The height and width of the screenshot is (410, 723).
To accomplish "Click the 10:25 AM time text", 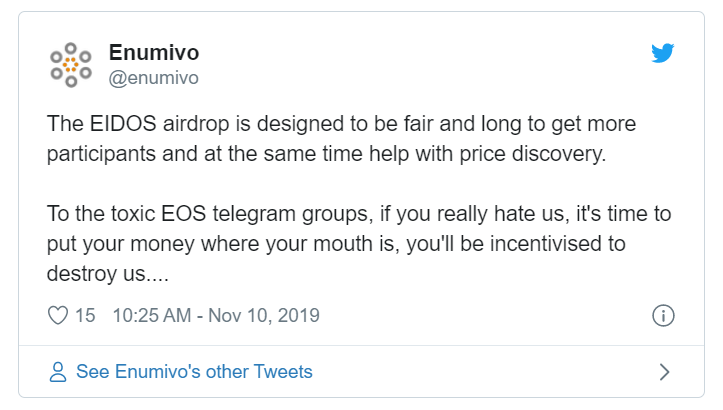I will [153, 316].
